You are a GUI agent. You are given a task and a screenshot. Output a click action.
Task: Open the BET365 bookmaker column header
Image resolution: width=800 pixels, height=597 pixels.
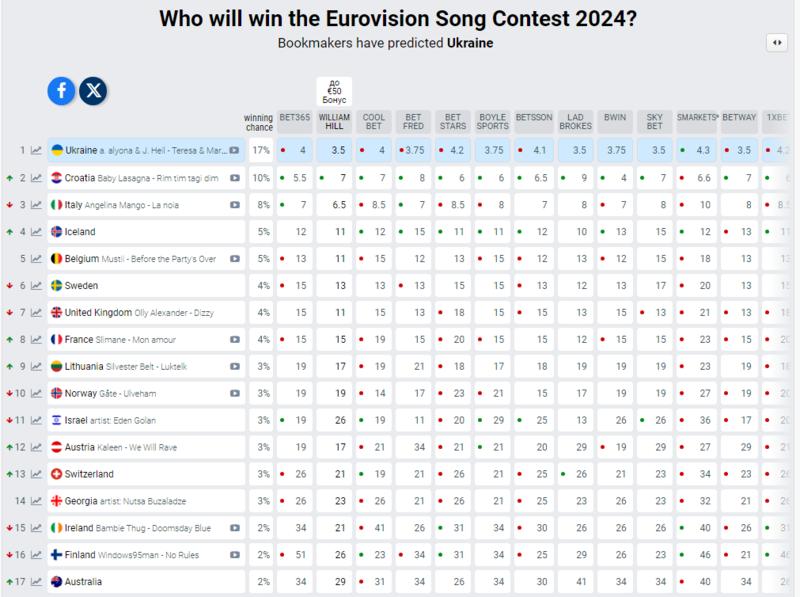[x=297, y=120]
